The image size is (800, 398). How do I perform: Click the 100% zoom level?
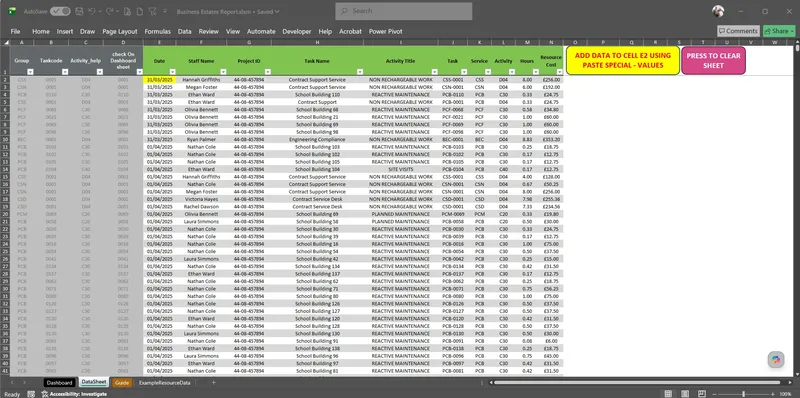(786, 394)
